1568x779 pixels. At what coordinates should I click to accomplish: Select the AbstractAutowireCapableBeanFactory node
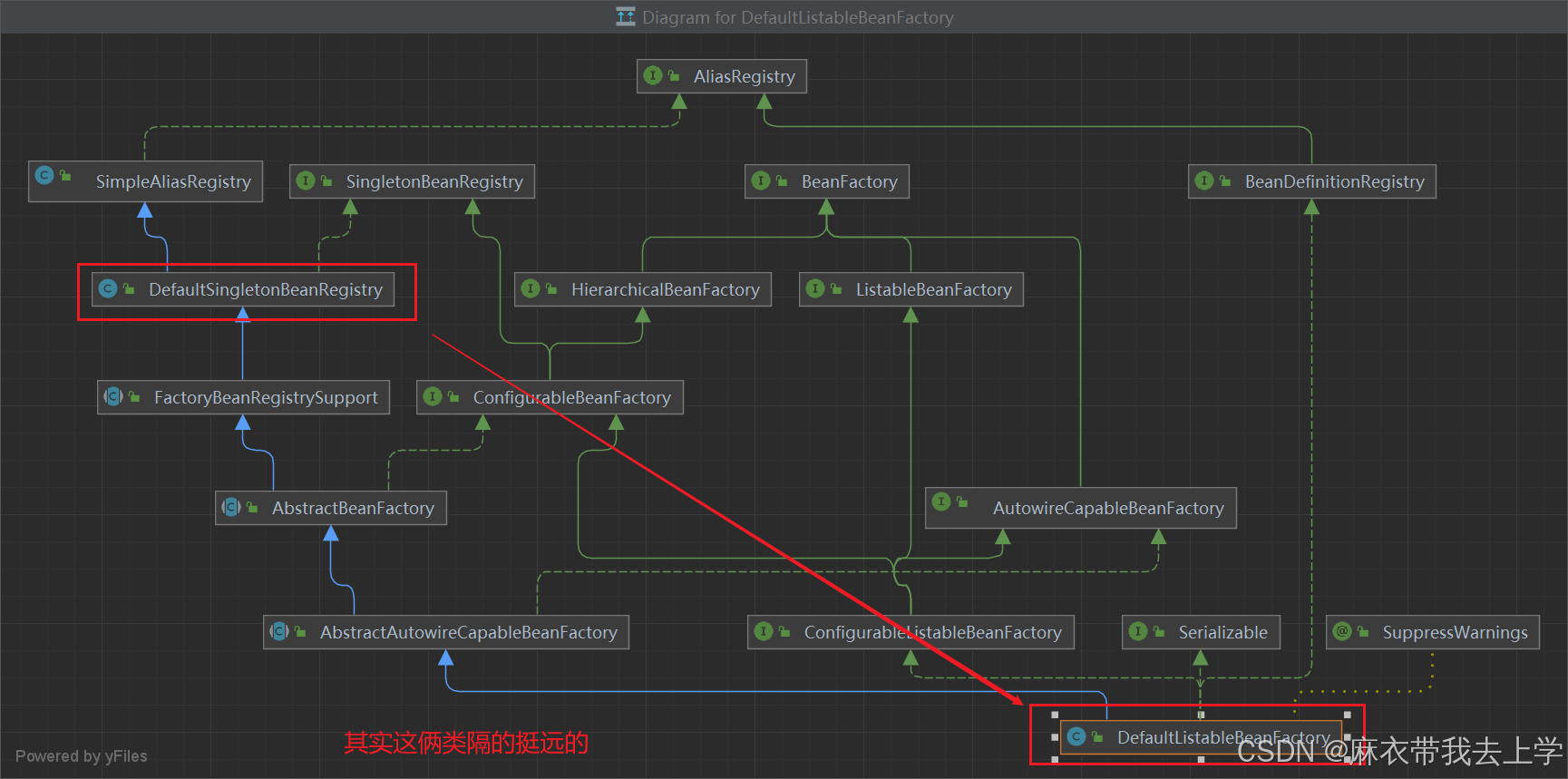coord(446,632)
